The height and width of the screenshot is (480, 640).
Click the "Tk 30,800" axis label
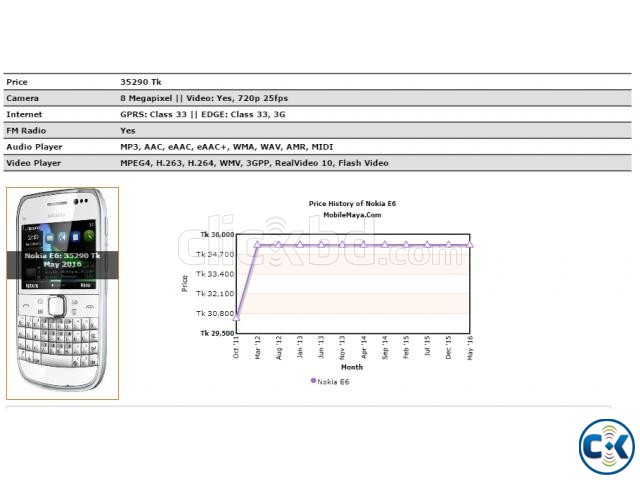tap(215, 313)
